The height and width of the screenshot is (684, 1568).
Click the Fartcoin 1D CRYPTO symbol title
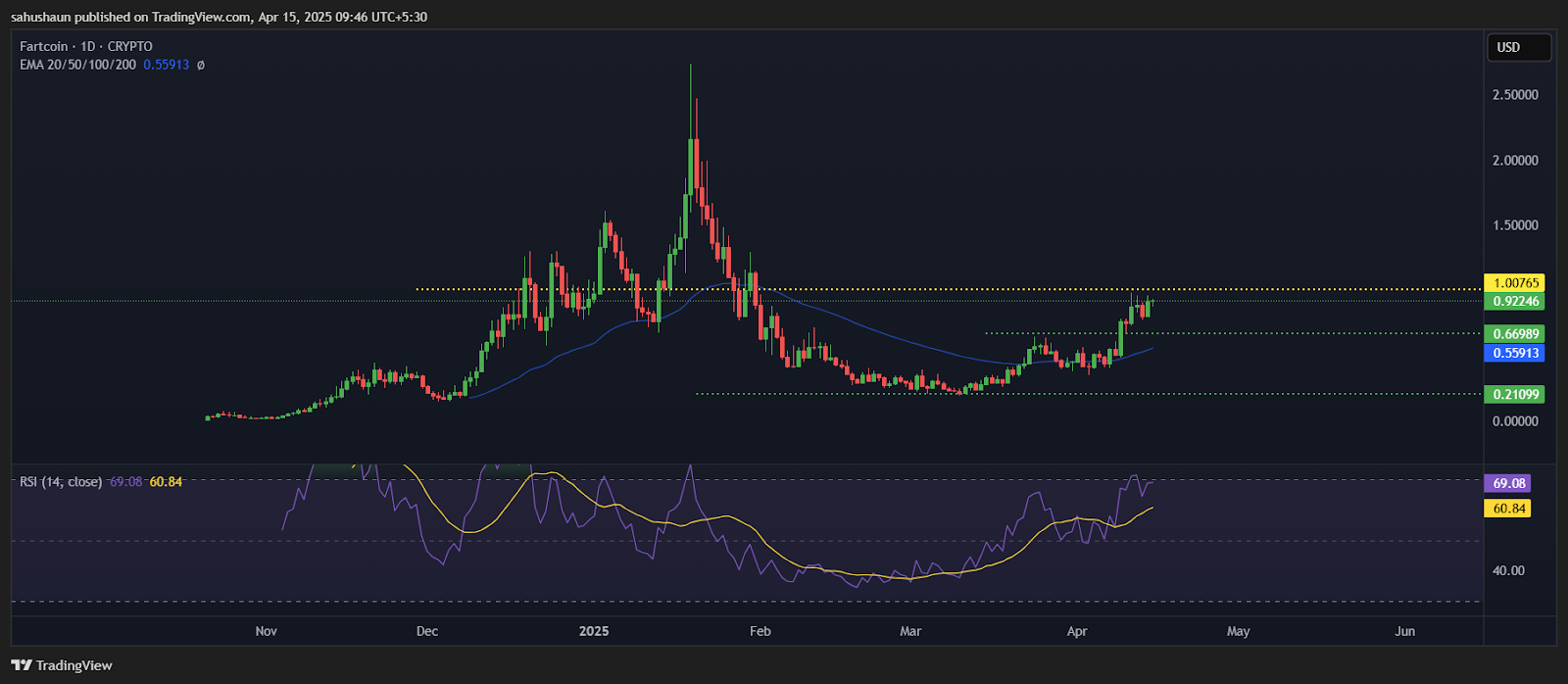coord(86,46)
